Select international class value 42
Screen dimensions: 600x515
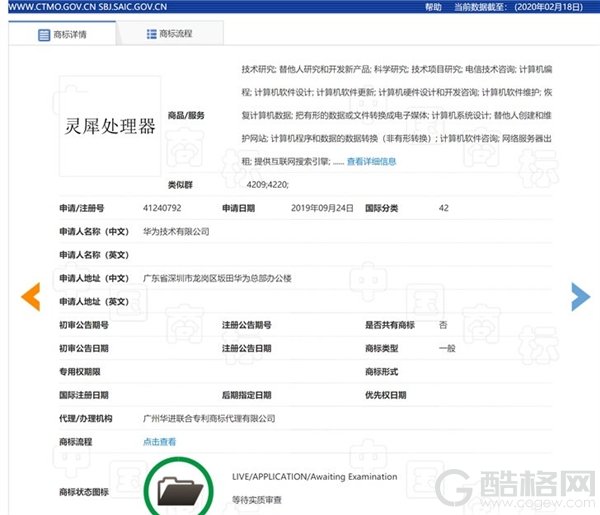(443, 208)
